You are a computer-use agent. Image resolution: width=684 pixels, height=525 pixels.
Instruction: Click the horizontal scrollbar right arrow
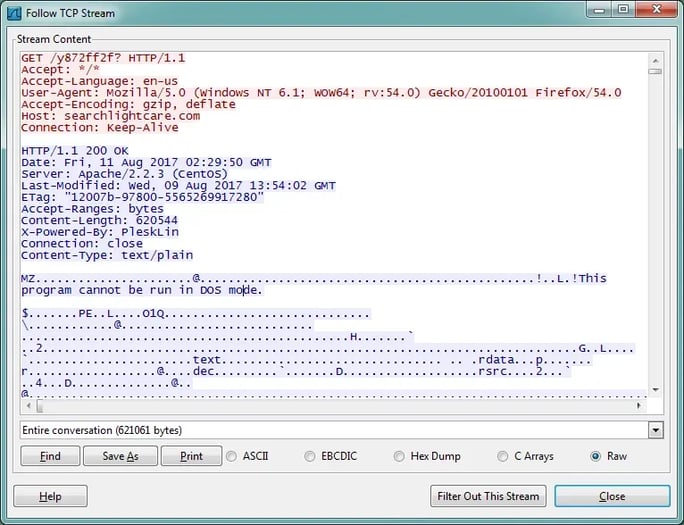(641, 406)
